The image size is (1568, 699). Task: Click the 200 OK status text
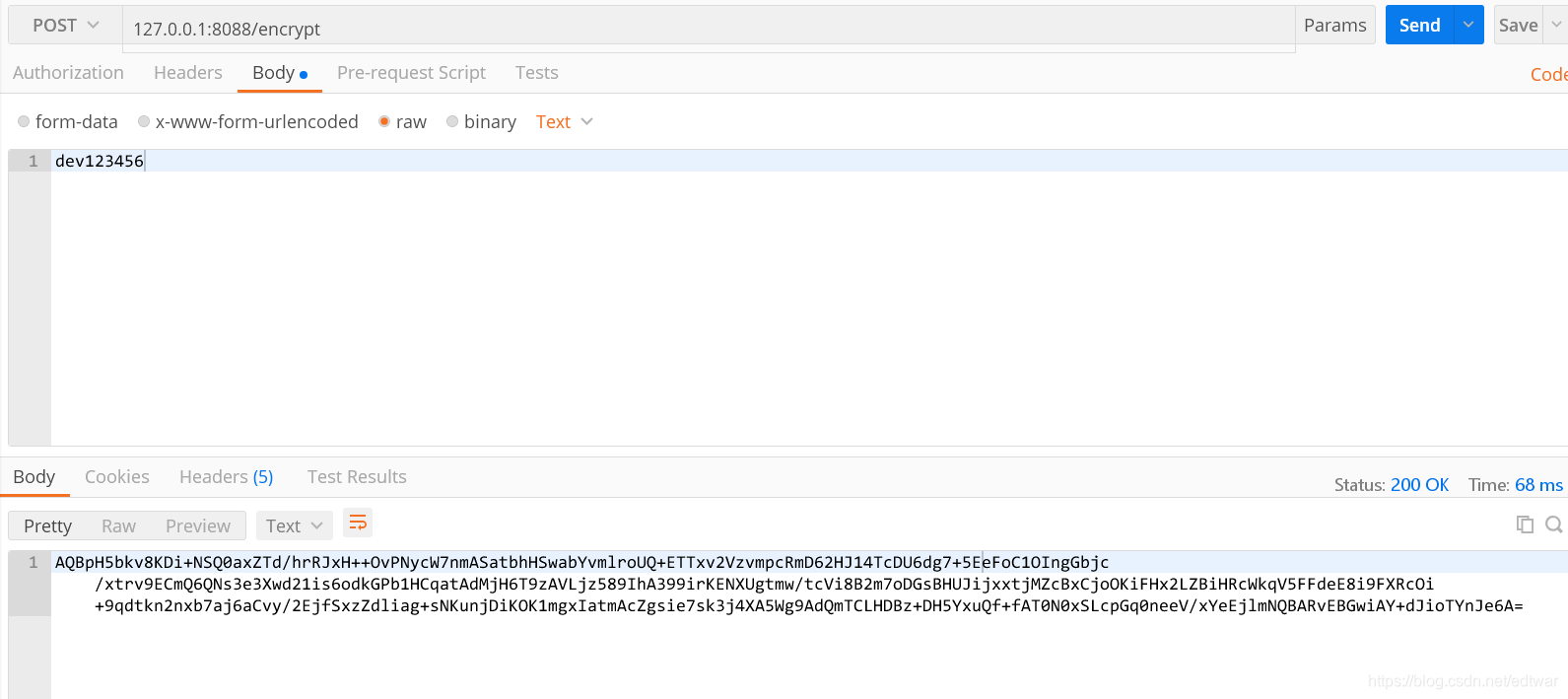pyautogui.click(x=1419, y=485)
